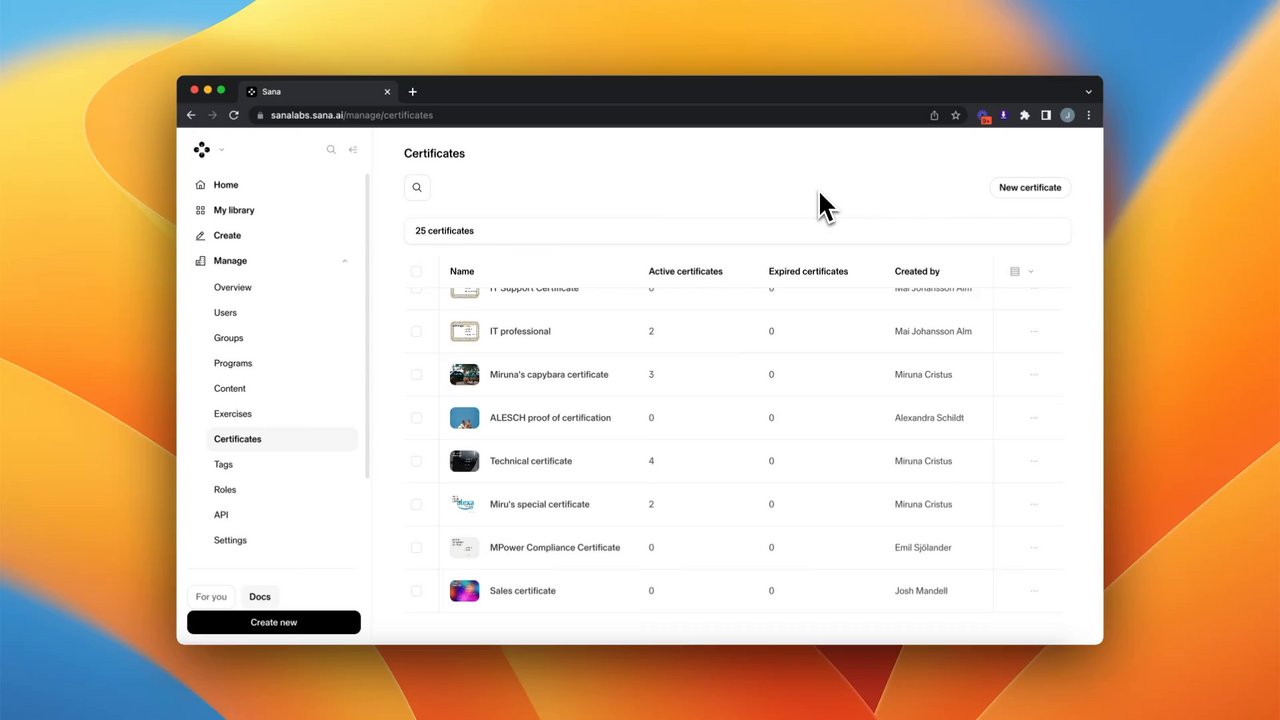The image size is (1280, 720).
Task: Toggle the Chrome side panel icon
Action: (1046, 115)
